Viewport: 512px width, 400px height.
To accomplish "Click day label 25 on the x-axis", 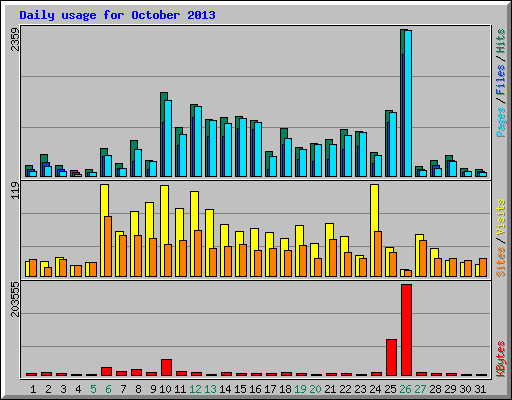I will tap(390, 389).
